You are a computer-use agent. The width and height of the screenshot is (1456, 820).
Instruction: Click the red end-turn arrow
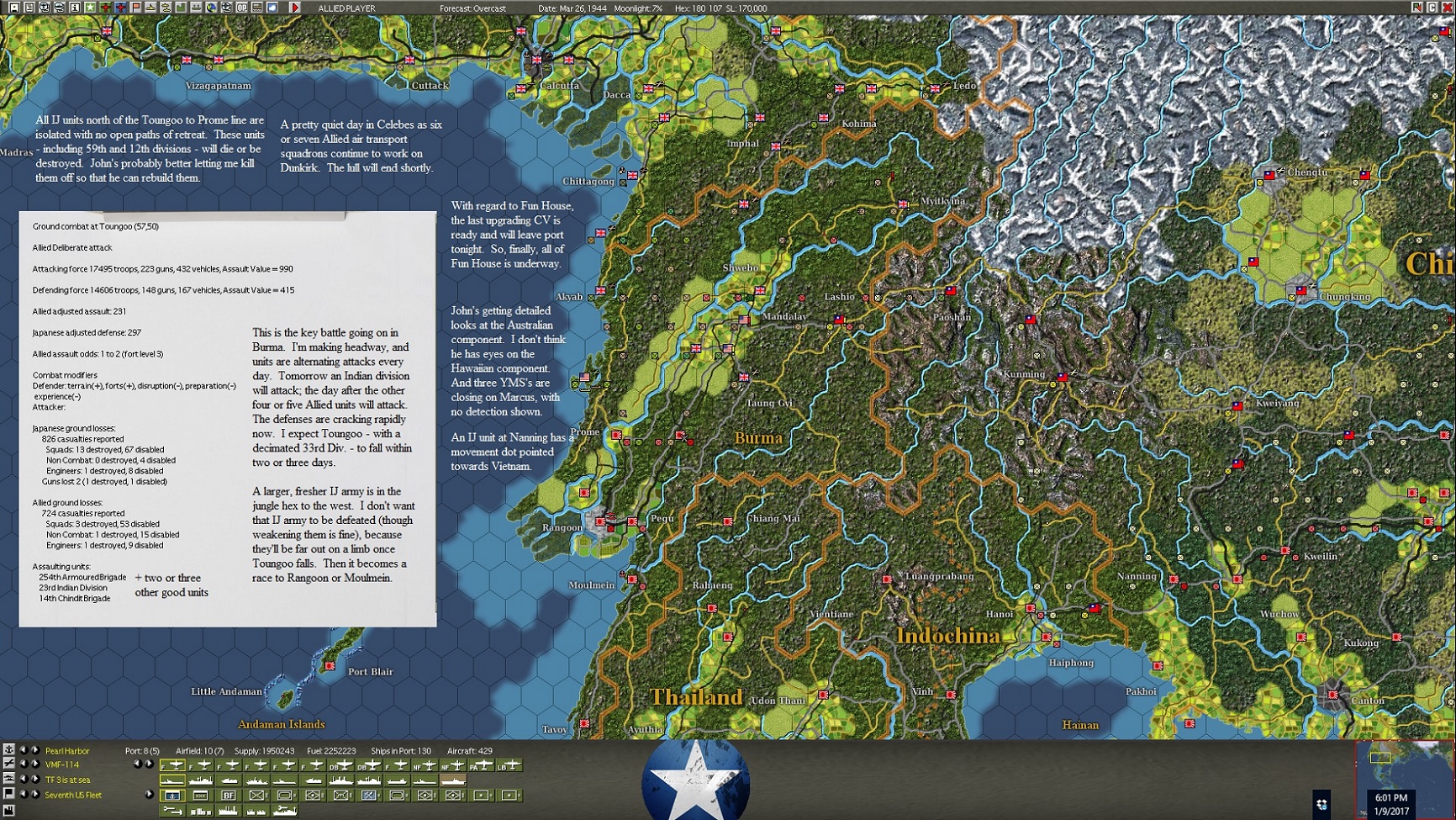pyautogui.click(x=295, y=8)
